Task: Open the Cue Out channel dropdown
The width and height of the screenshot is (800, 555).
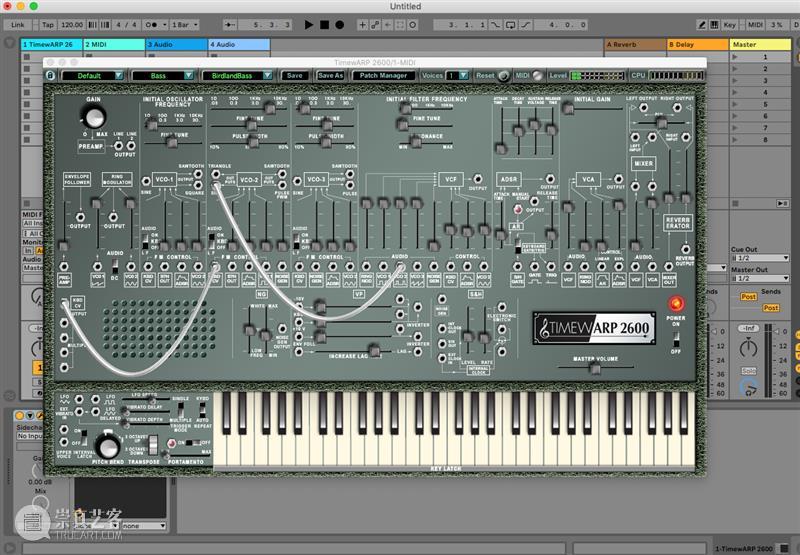Action: point(760,258)
